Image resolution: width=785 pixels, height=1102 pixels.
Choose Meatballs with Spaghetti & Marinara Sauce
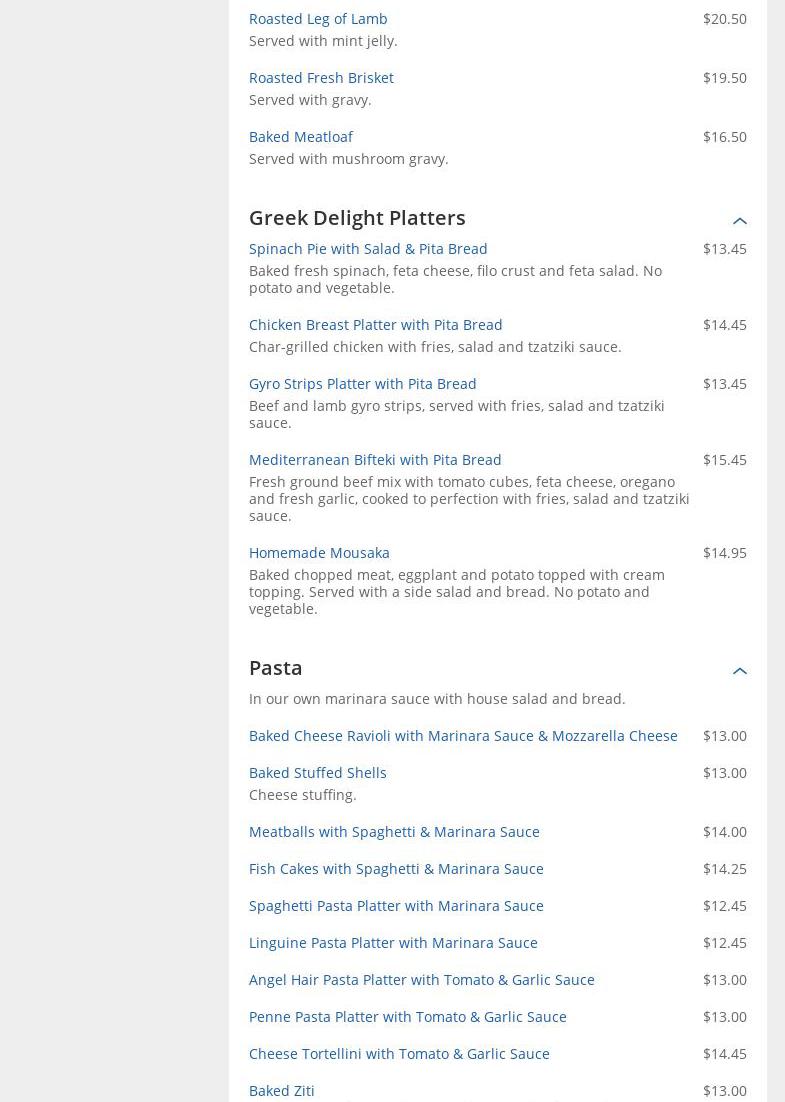point(394,832)
